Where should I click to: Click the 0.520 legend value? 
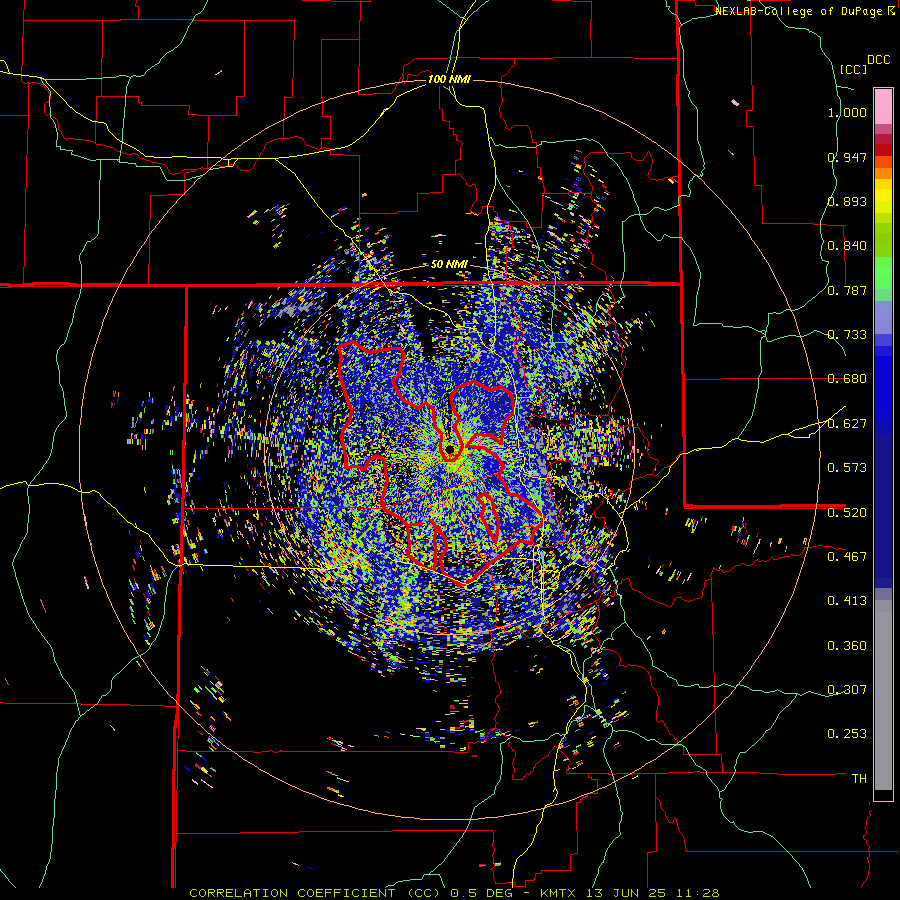847,513
